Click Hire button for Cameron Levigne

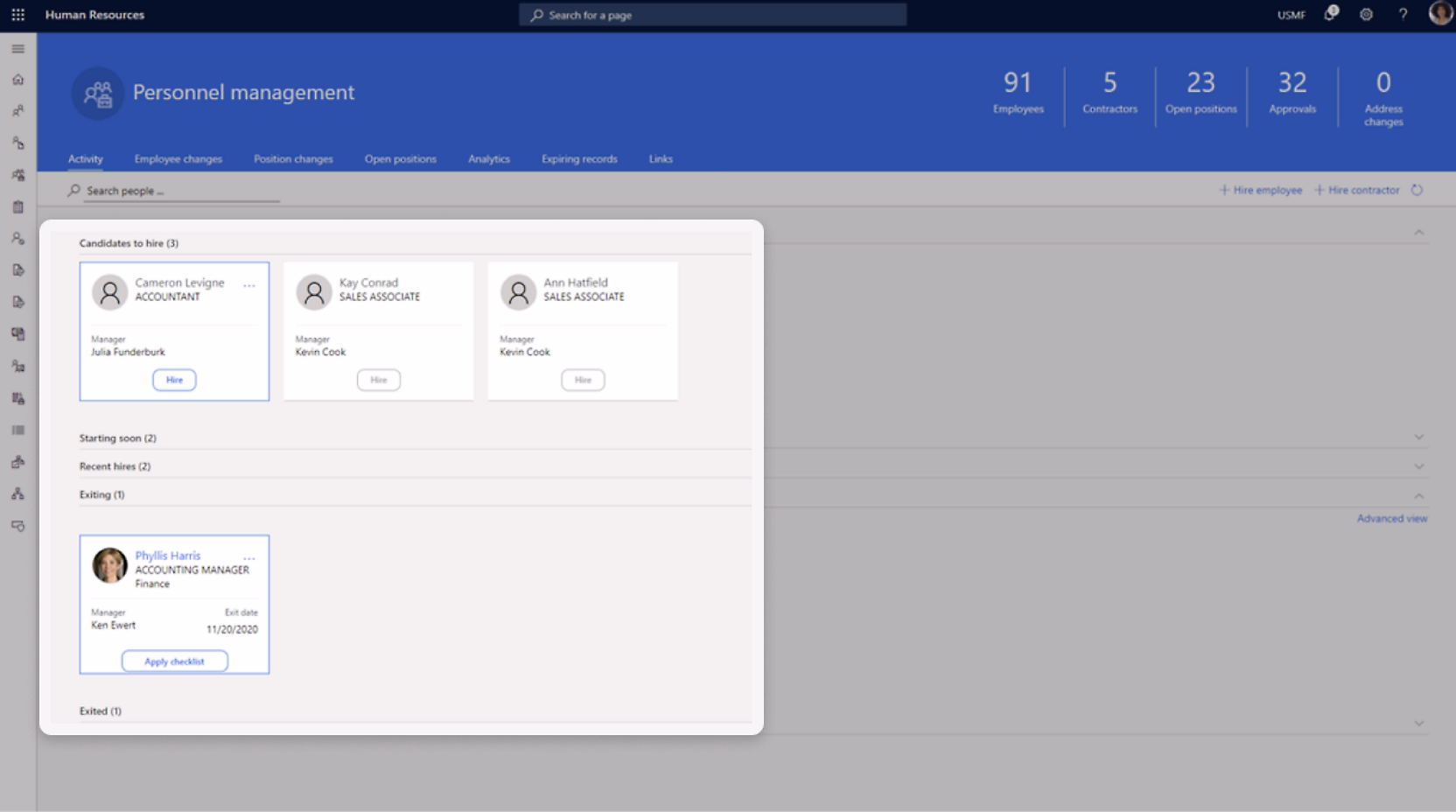pyautogui.click(x=174, y=380)
